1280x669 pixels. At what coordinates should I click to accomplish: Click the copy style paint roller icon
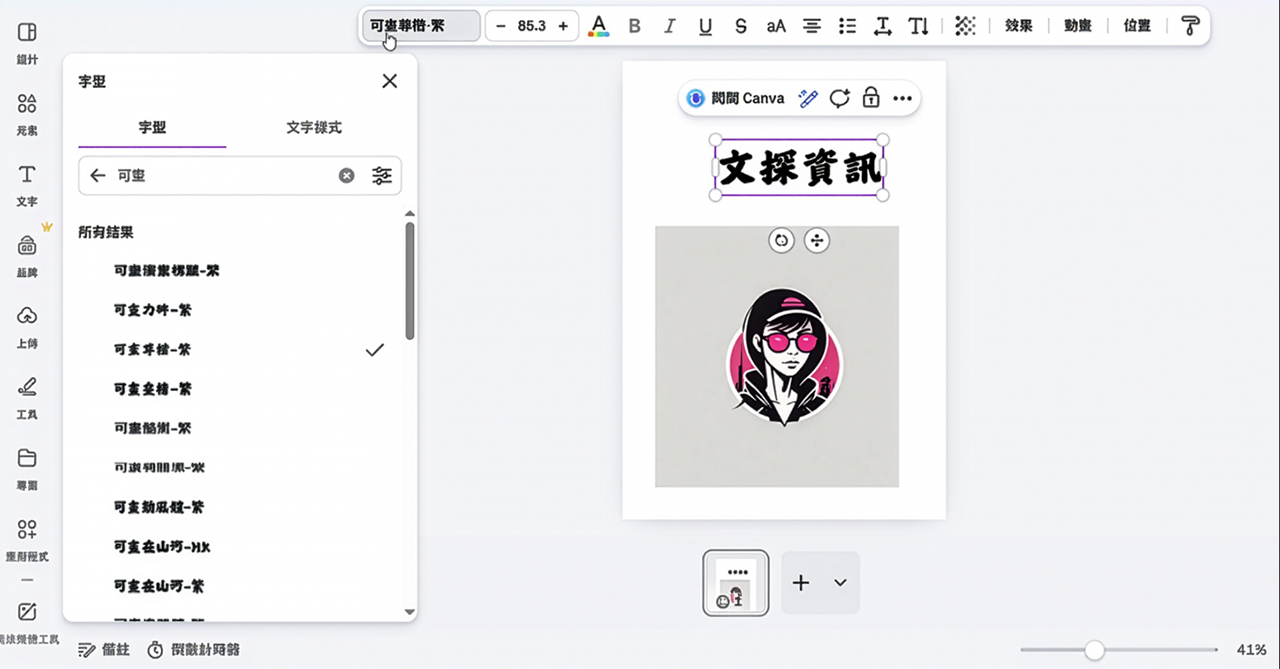coord(1189,26)
